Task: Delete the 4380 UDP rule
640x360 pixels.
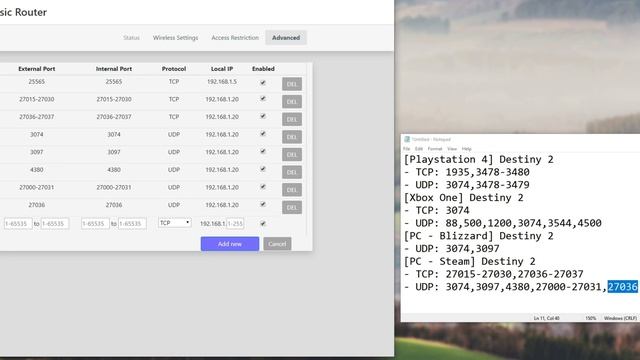Action: (292, 172)
